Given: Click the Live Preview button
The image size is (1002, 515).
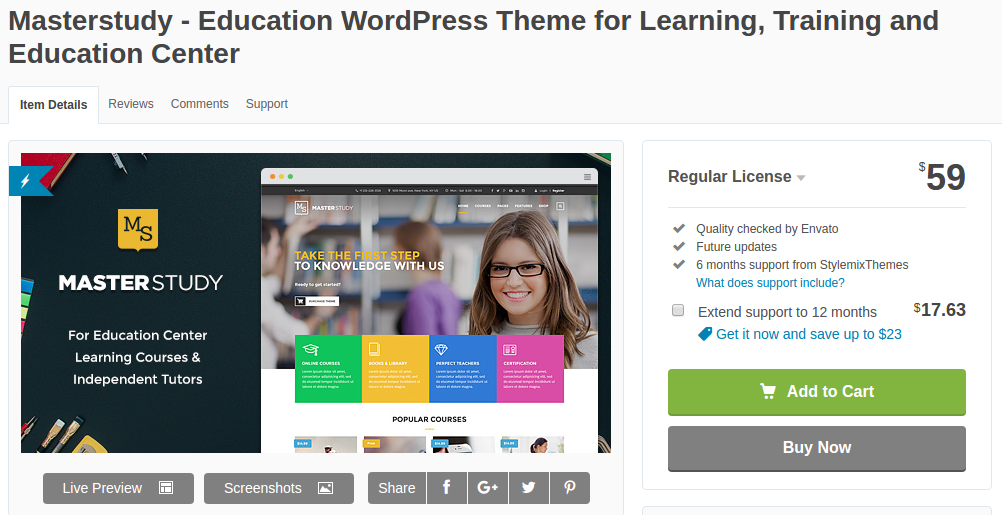Looking at the screenshot, I should [118, 488].
